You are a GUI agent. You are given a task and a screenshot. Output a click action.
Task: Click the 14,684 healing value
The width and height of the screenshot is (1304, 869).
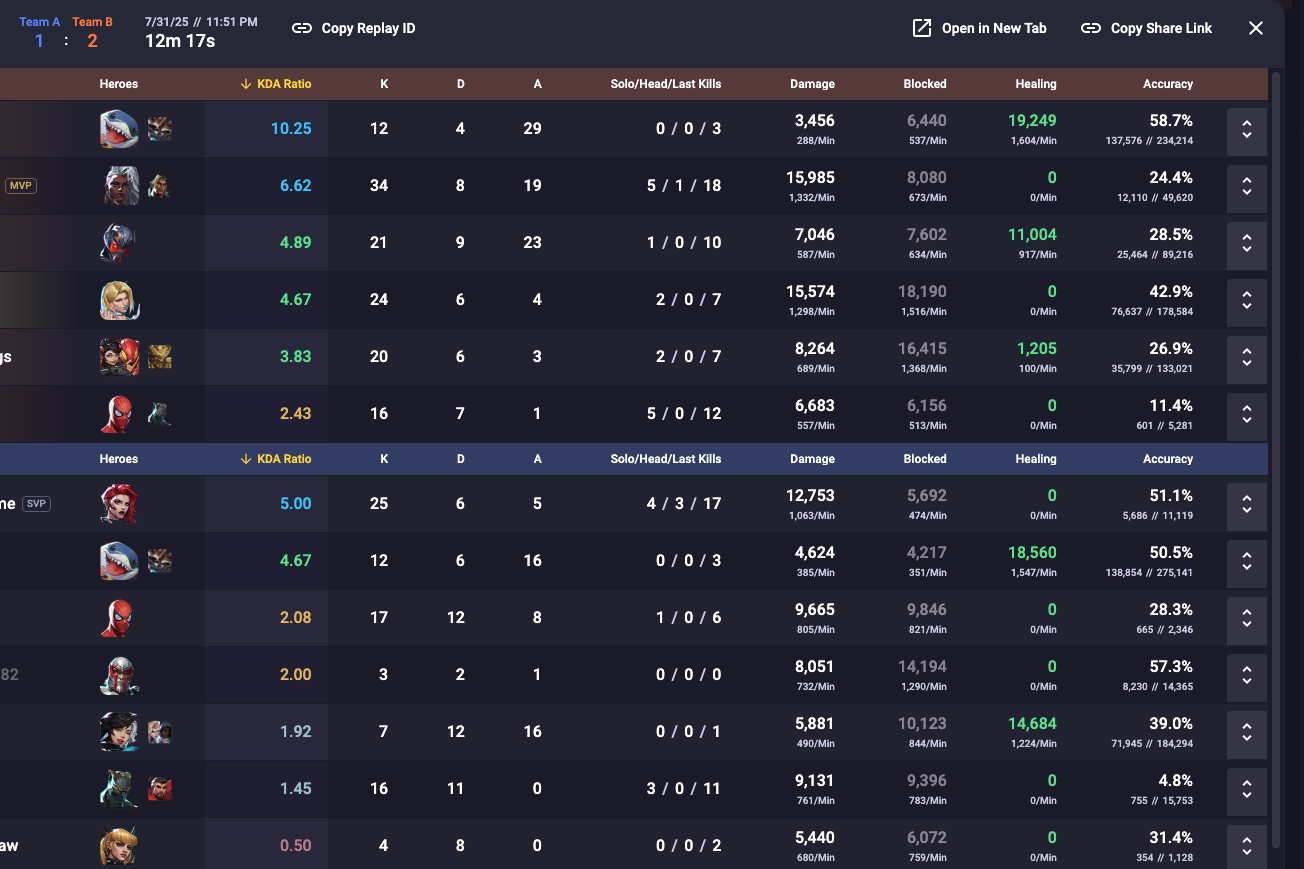(1032, 724)
